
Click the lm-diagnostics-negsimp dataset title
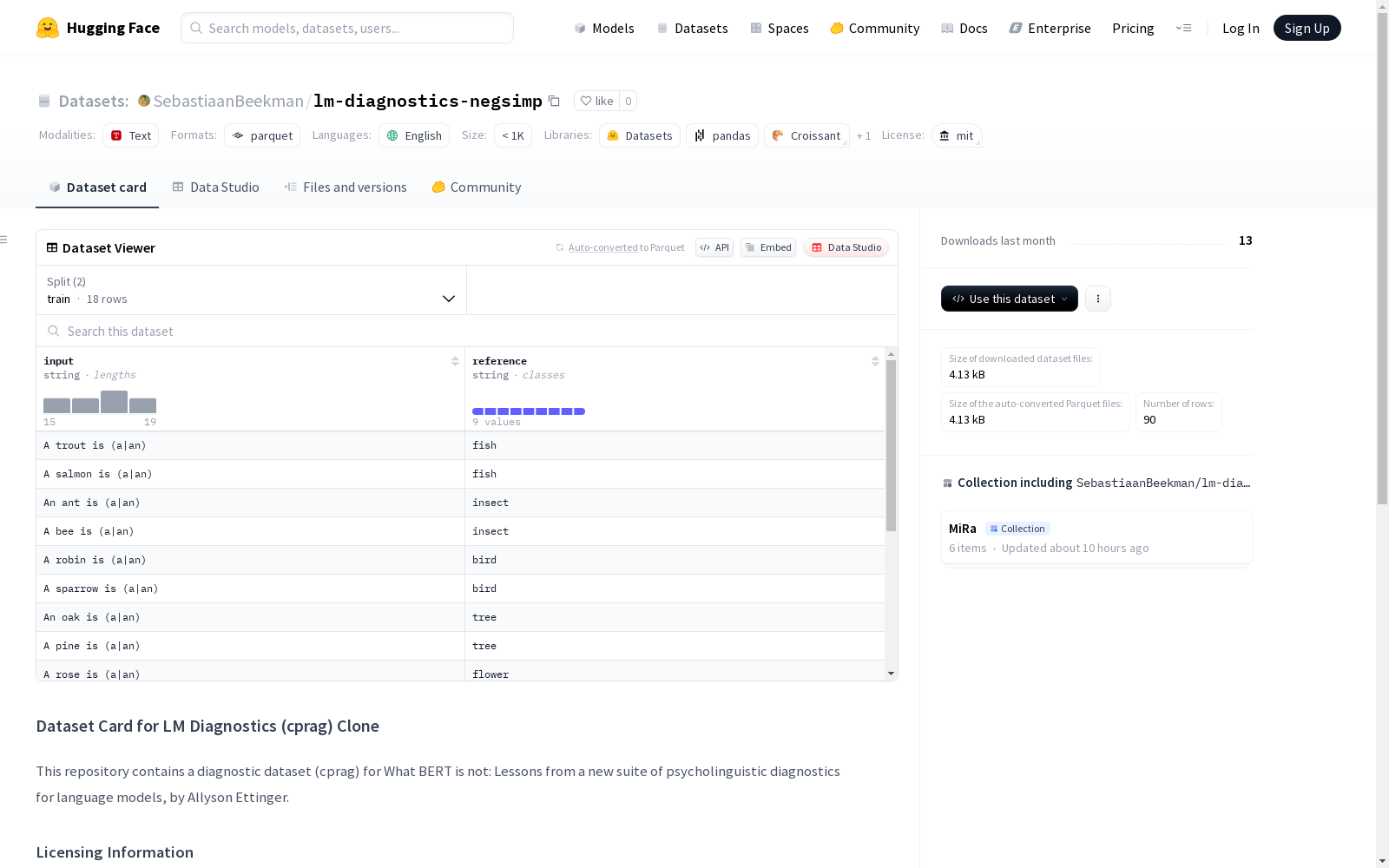428,101
